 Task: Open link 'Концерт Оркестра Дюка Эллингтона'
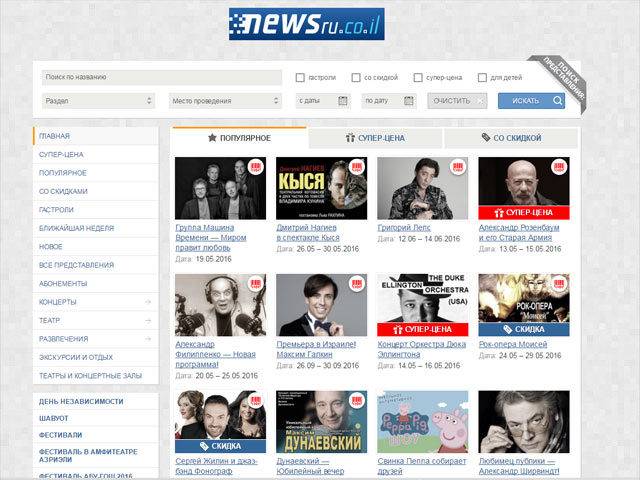pos(422,349)
